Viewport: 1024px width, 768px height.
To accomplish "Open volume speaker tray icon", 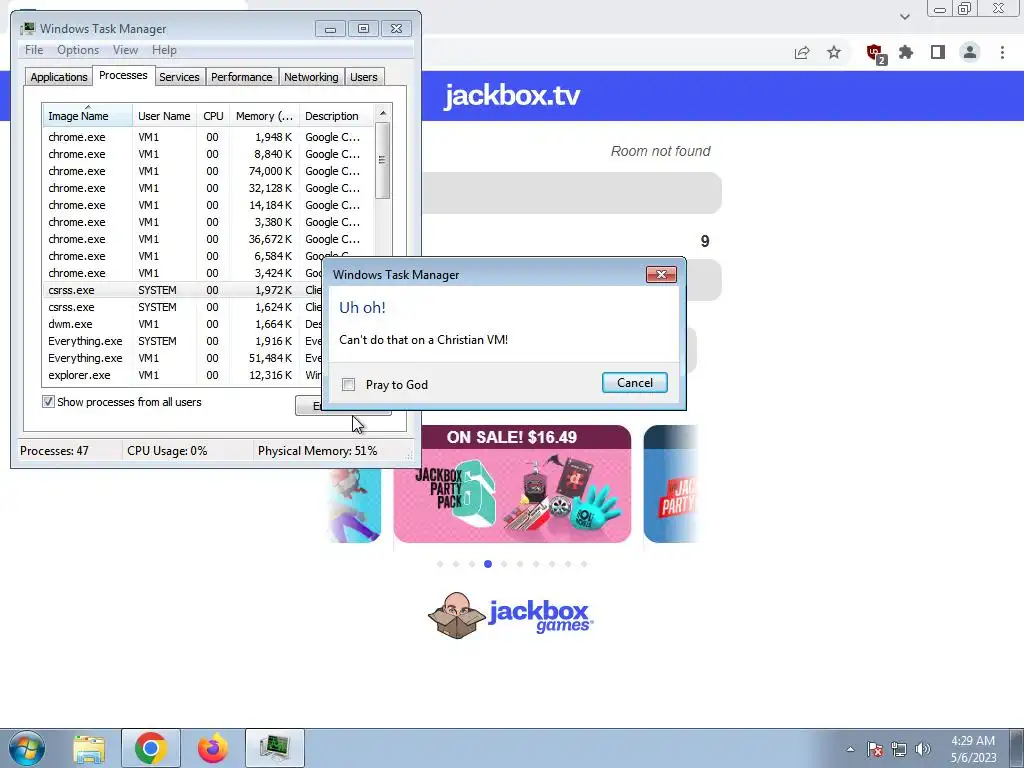I will 923,749.
